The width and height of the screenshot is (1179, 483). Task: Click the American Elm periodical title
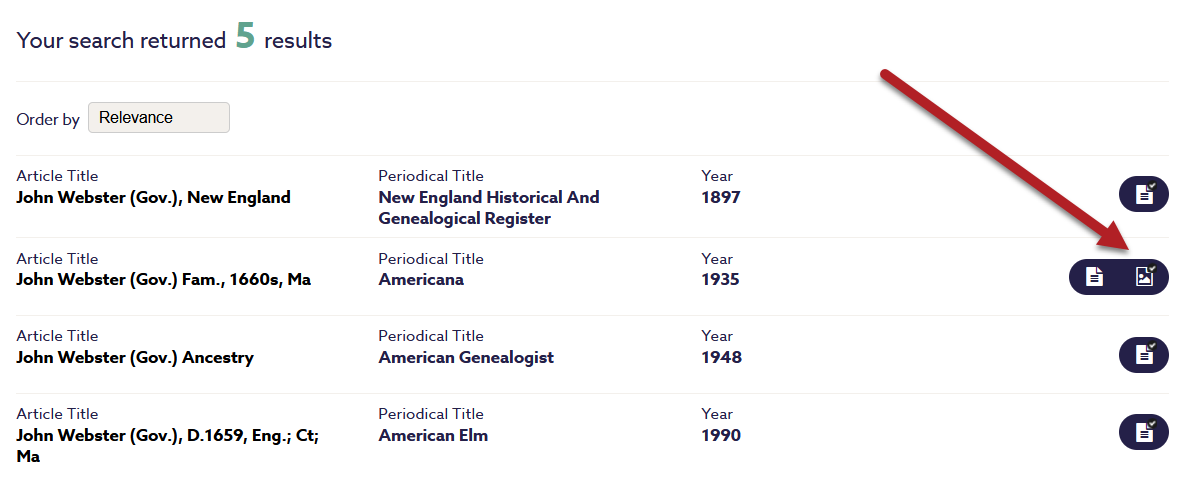pos(433,436)
